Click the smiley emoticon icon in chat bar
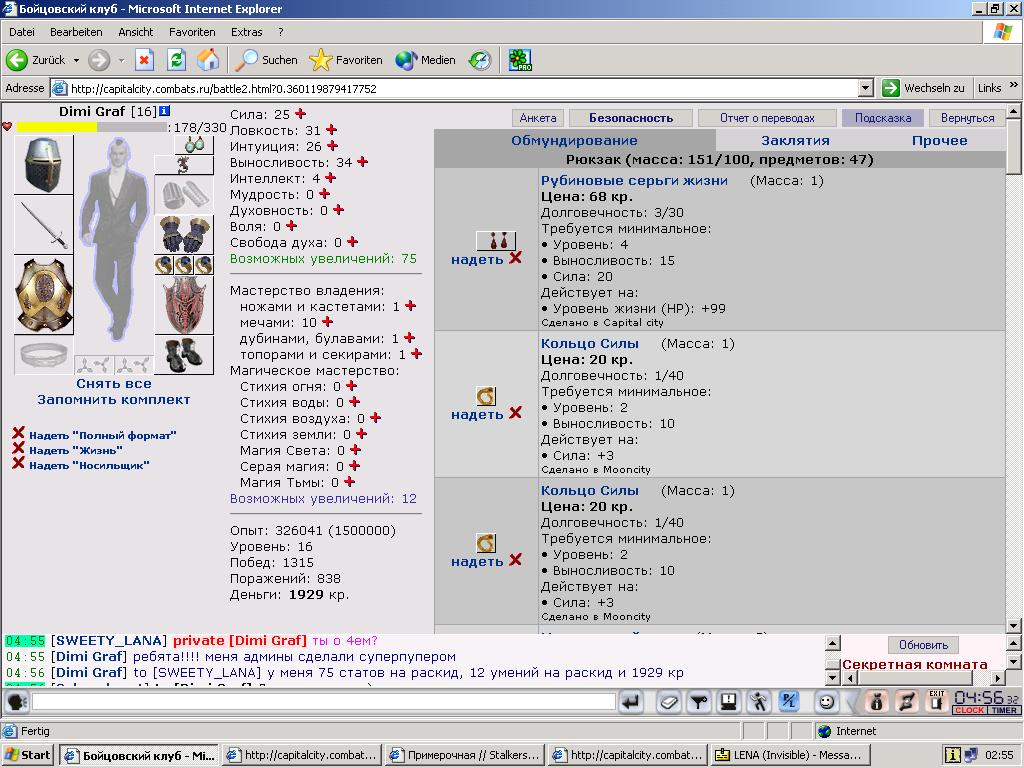Viewport: 1024px width, 768px height. tap(826, 702)
